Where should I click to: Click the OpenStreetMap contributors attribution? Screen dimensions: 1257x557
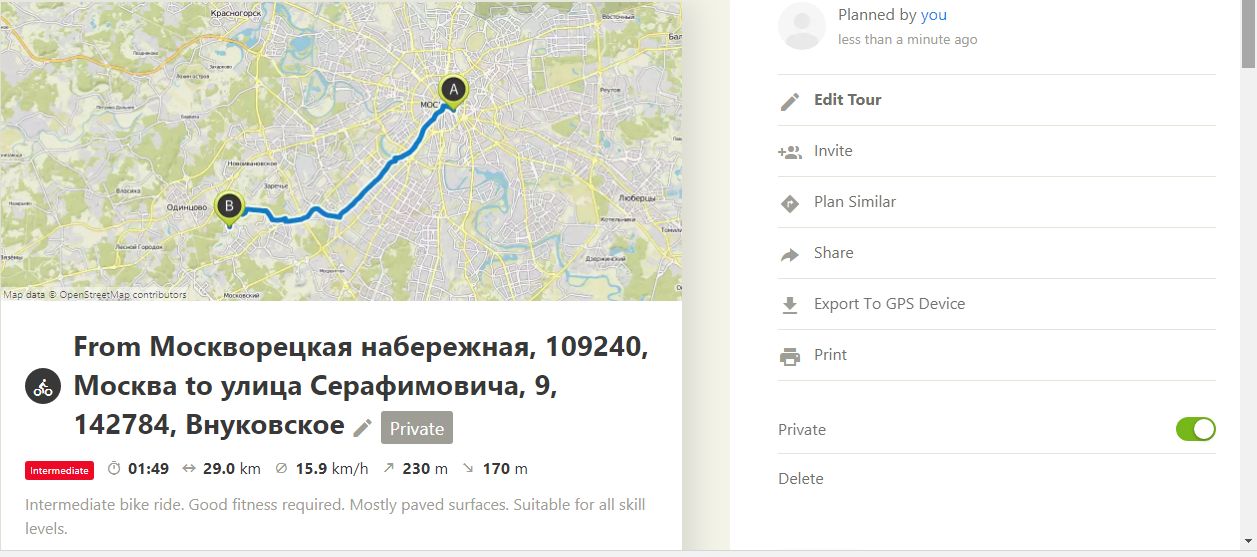pyautogui.click(x=122, y=295)
